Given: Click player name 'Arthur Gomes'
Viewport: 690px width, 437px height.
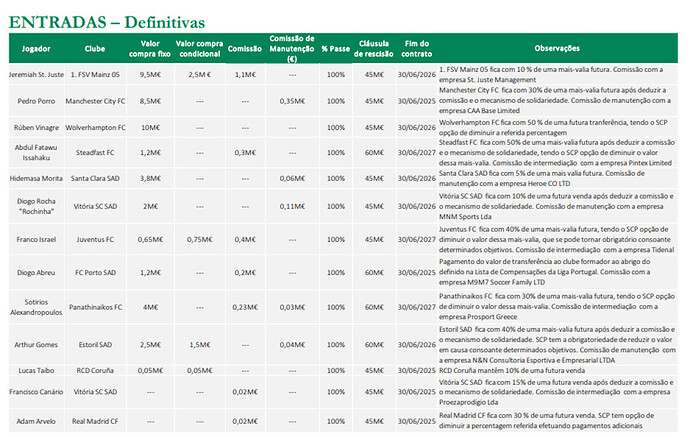Looking at the screenshot, I should coord(36,345).
